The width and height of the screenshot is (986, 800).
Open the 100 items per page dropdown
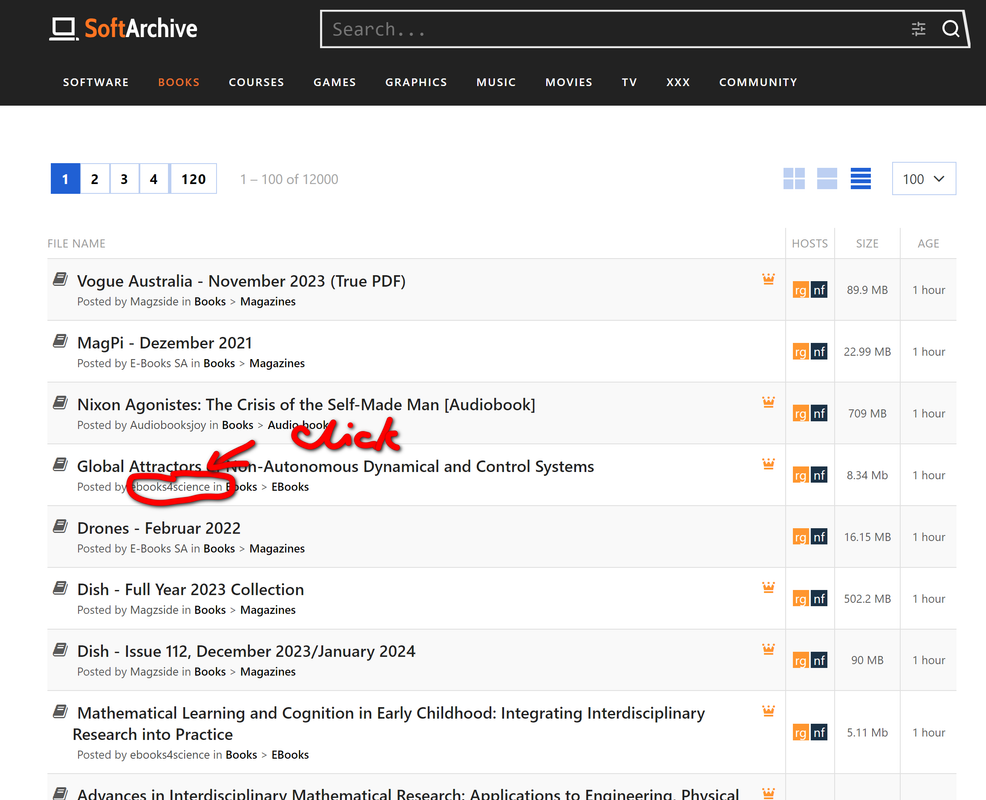[x=924, y=179]
